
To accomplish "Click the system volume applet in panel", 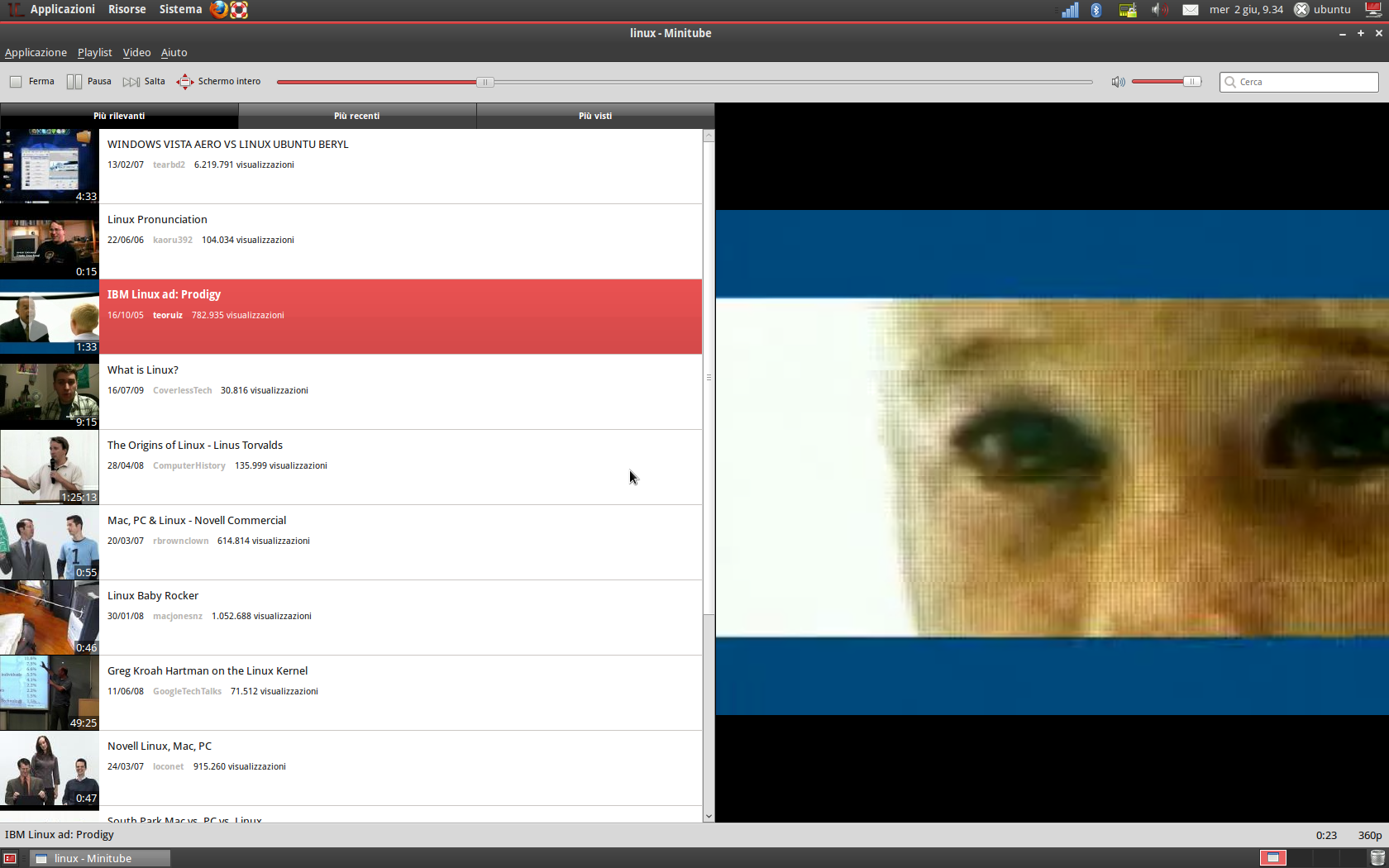I will click(1160, 10).
